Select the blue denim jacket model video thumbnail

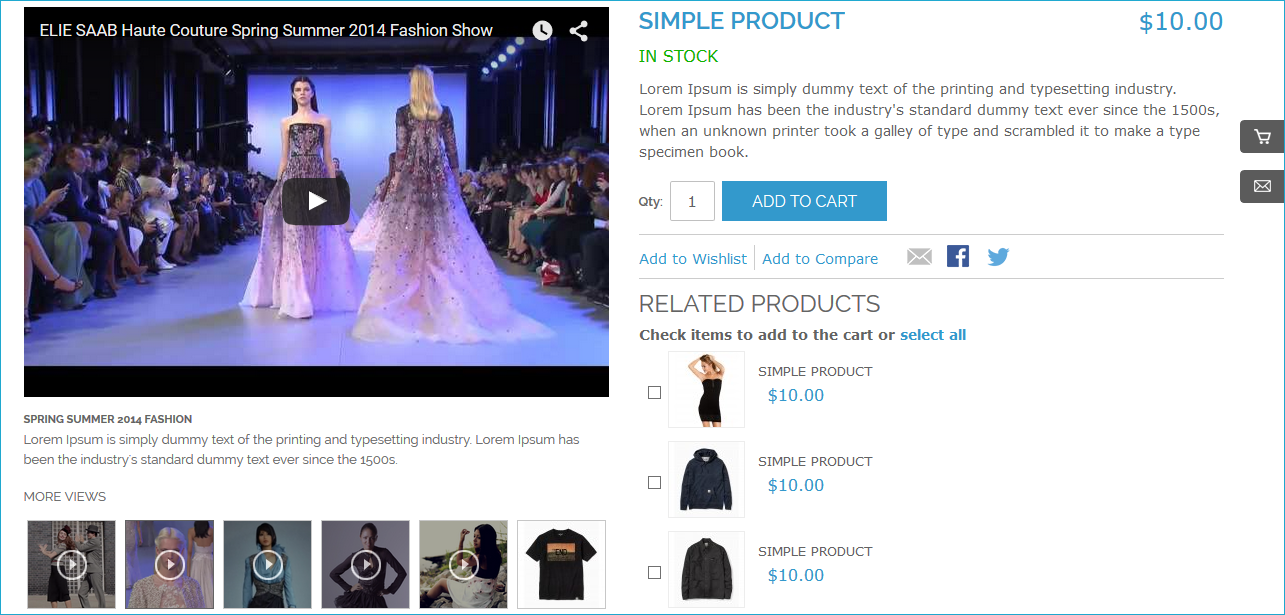tap(268, 564)
